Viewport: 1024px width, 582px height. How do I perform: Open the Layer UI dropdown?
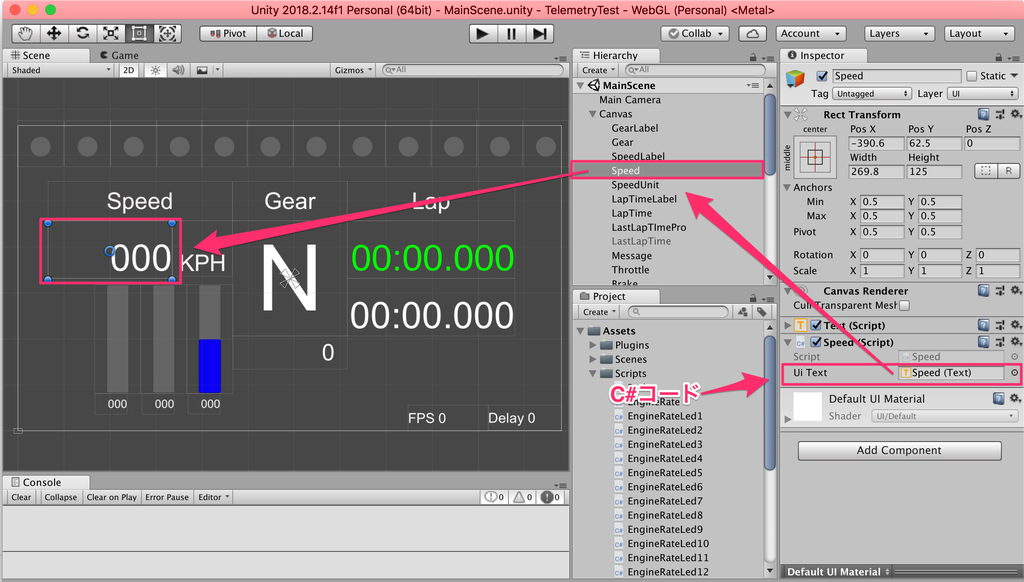coord(983,93)
